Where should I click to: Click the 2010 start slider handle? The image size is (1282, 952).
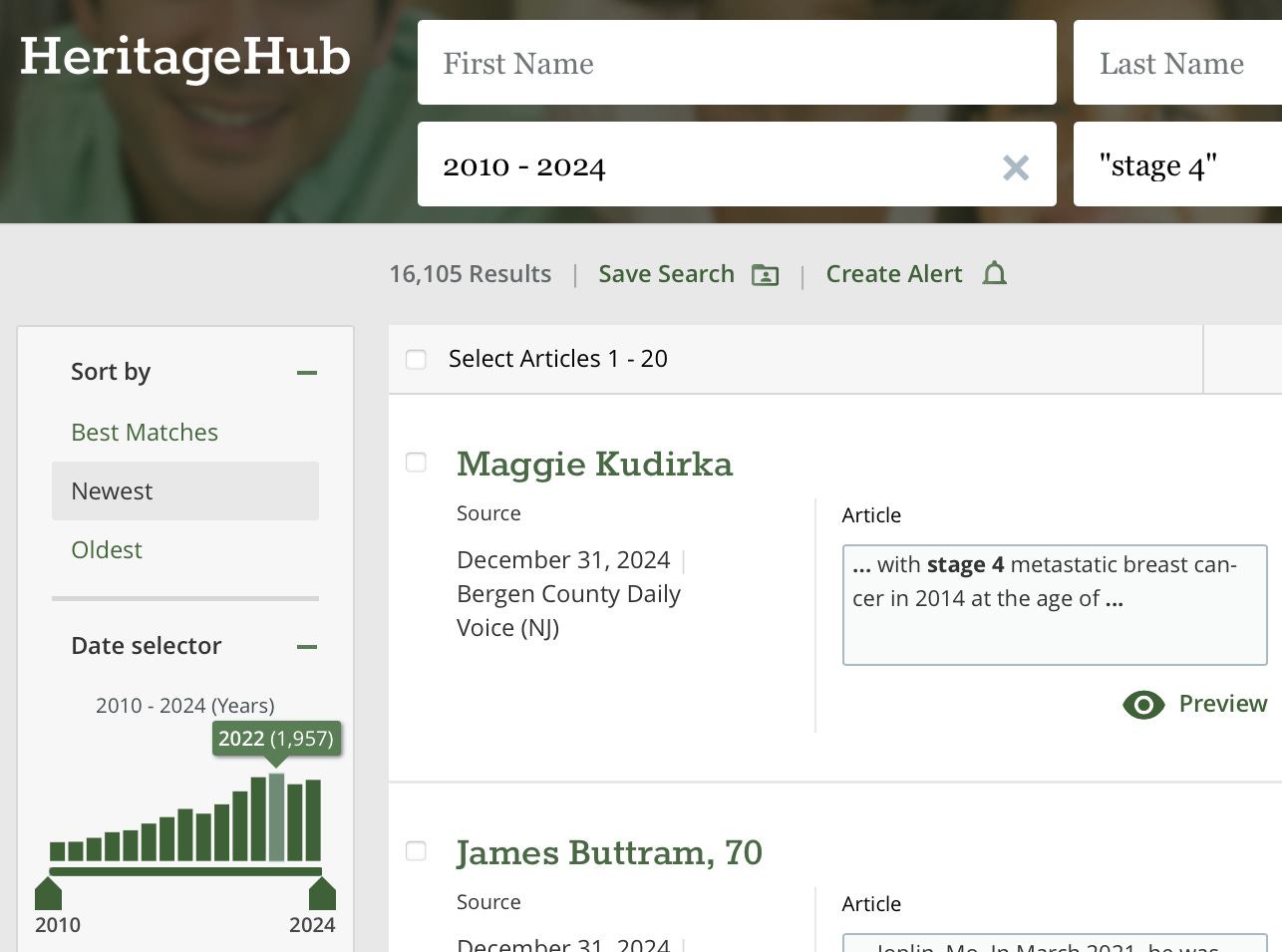pyautogui.click(x=48, y=893)
